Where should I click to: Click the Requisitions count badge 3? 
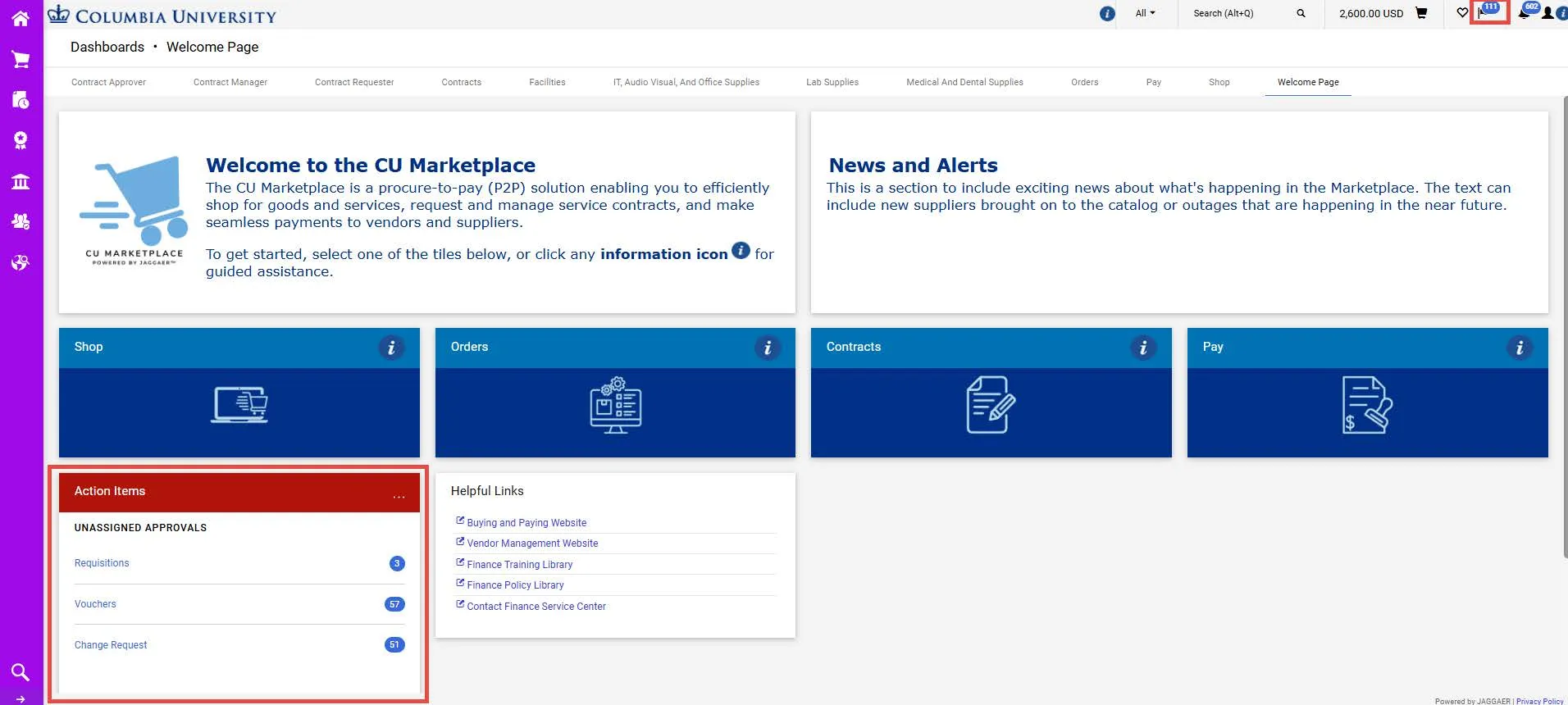click(x=397, y=563)
